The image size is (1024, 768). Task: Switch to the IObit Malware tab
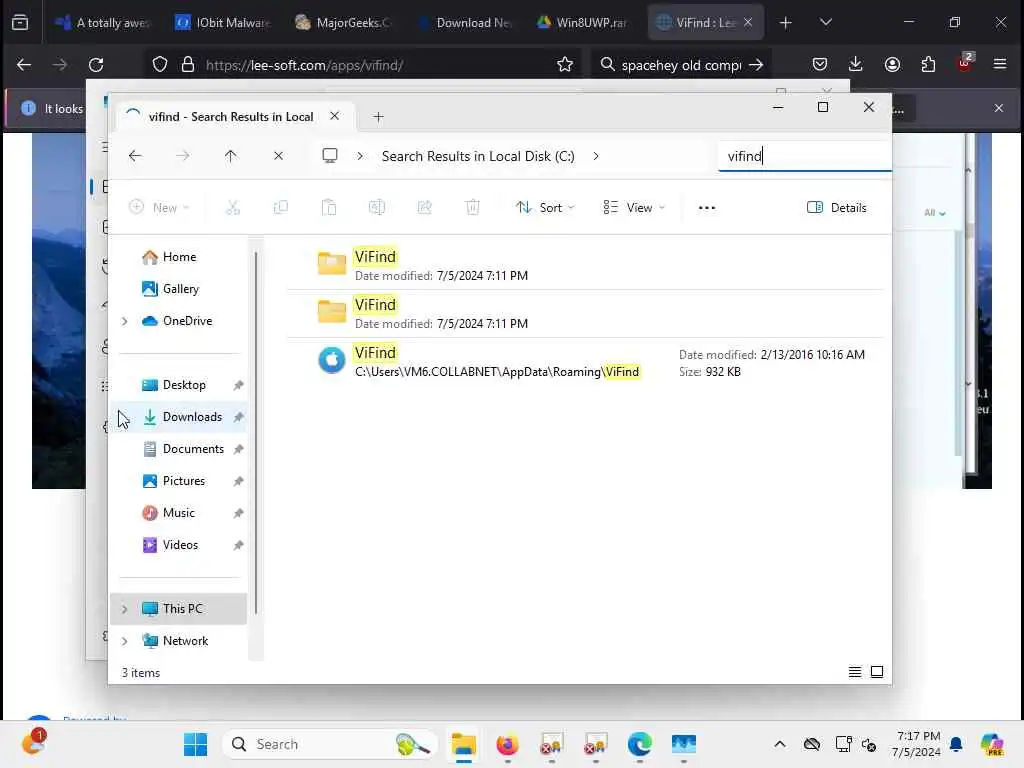(223, 23)
